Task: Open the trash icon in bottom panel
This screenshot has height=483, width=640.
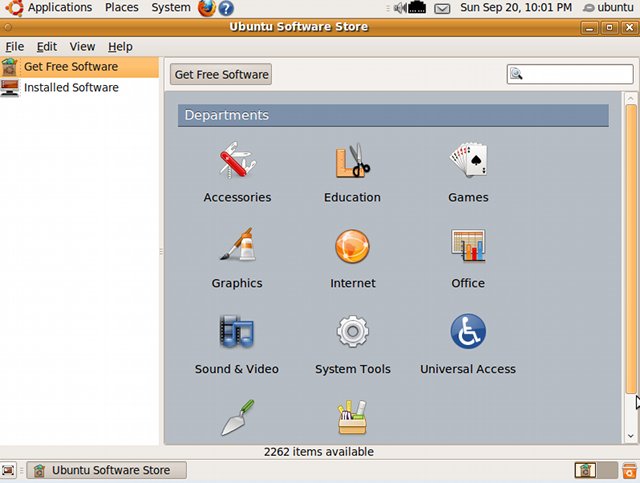Action: (x=629, y=470)
